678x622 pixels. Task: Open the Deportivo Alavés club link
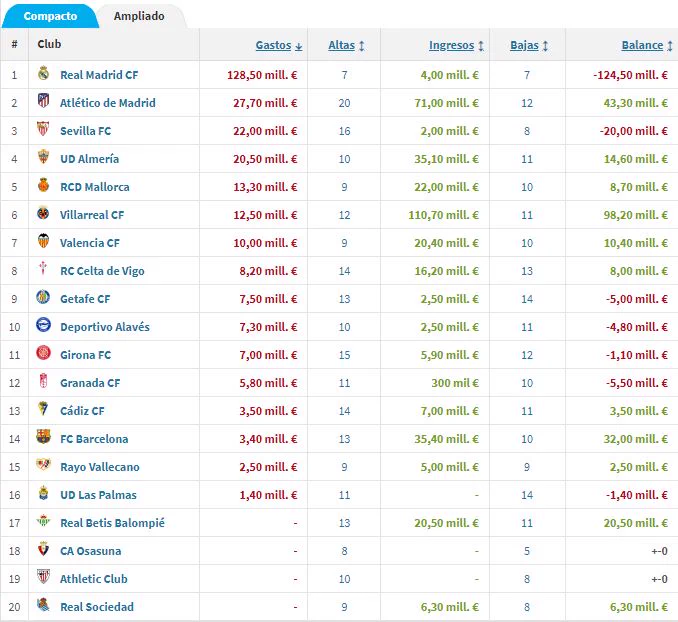coord(105,327)
